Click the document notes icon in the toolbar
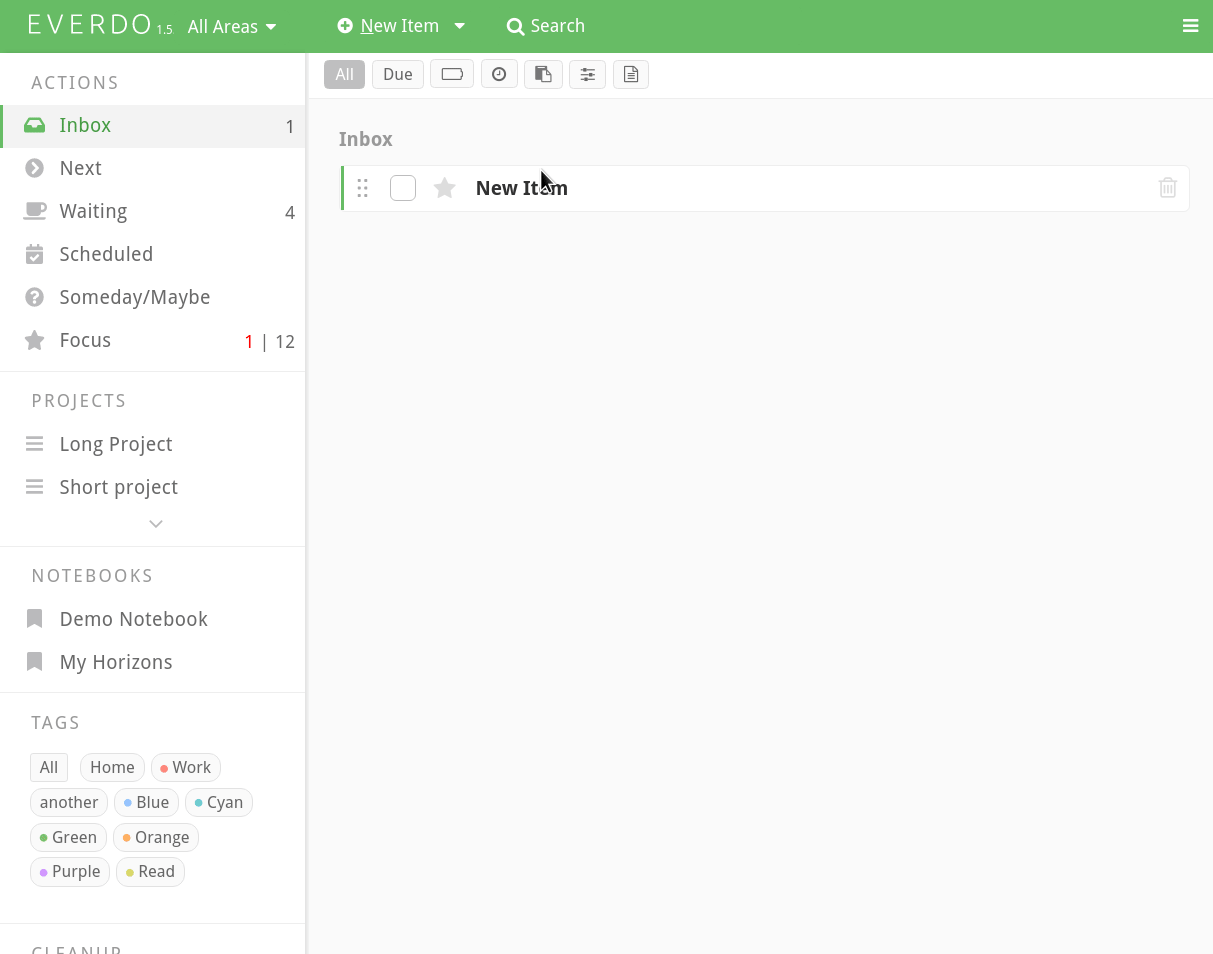Viewport: 1213px width, 954px height. pyautogui.click(x=631, y=74)
